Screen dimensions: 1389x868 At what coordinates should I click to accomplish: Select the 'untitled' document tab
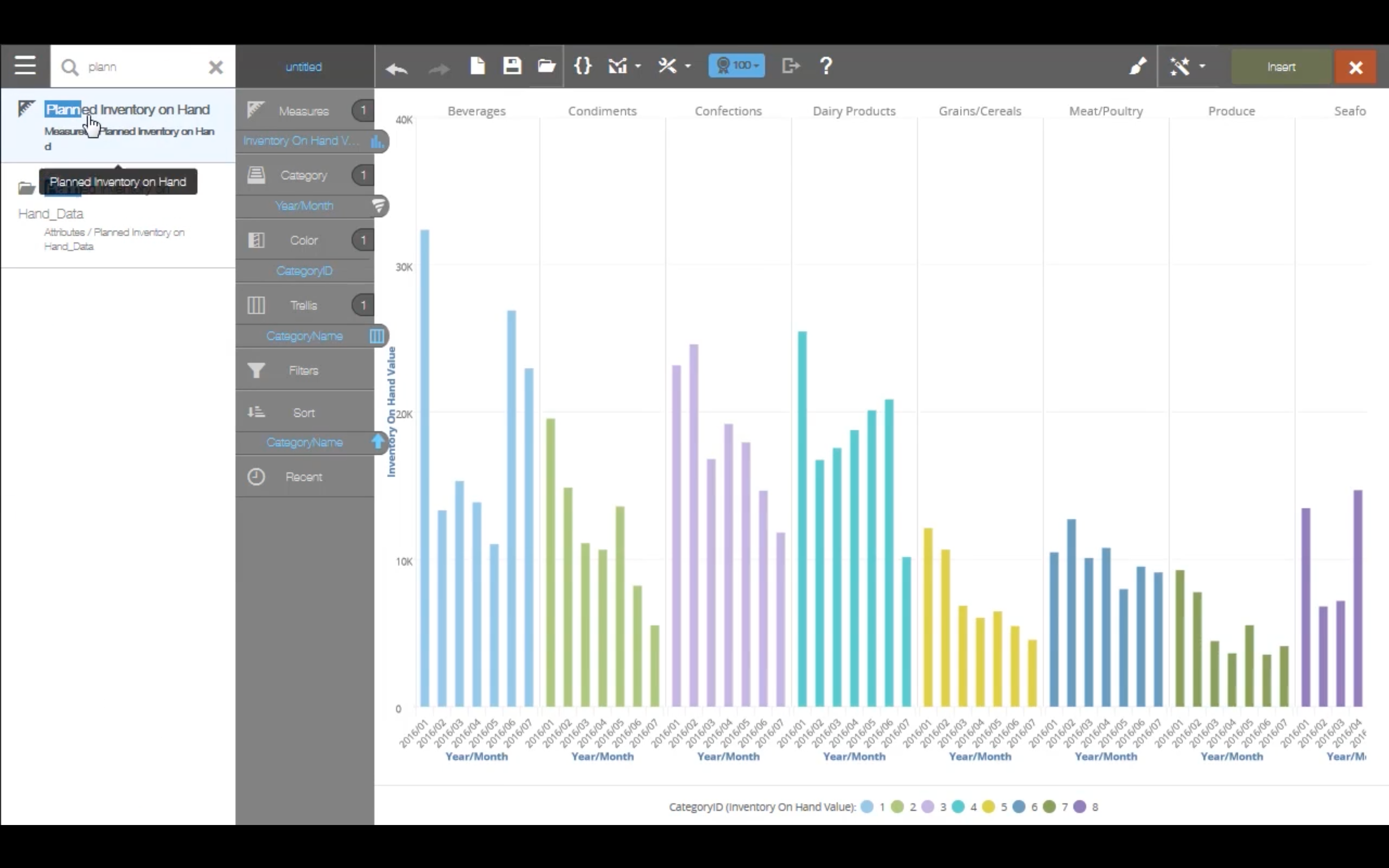coord(303,67)
